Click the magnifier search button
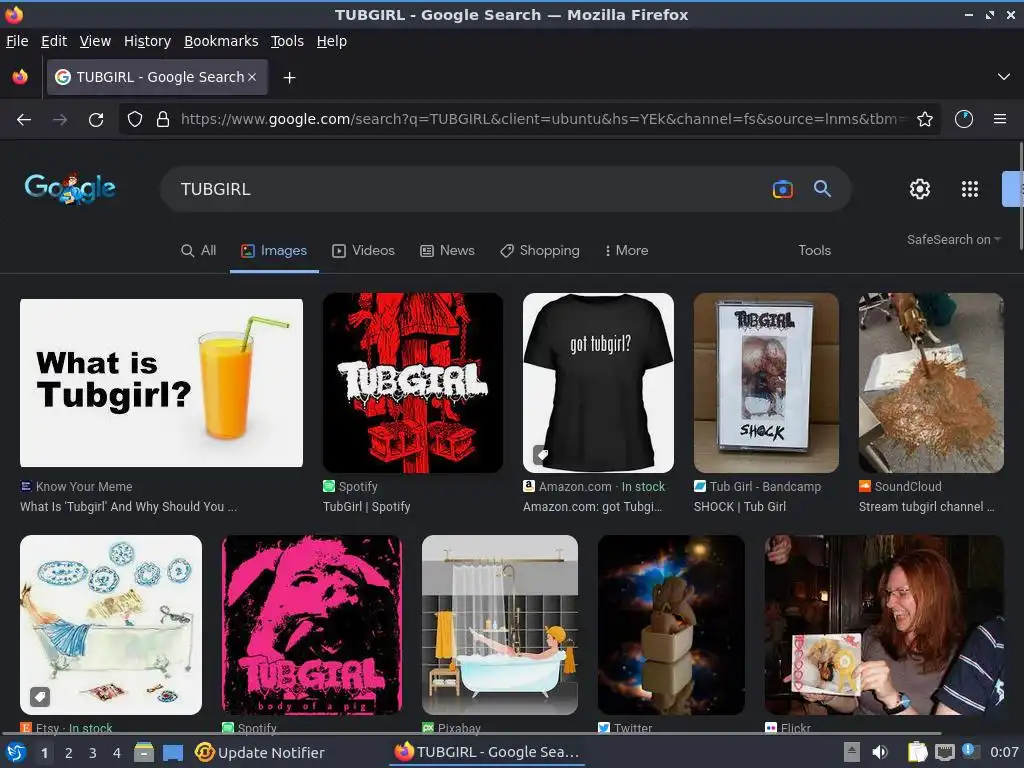Image resolution: width=1024 pixels, height=768 pixels. 822,189
